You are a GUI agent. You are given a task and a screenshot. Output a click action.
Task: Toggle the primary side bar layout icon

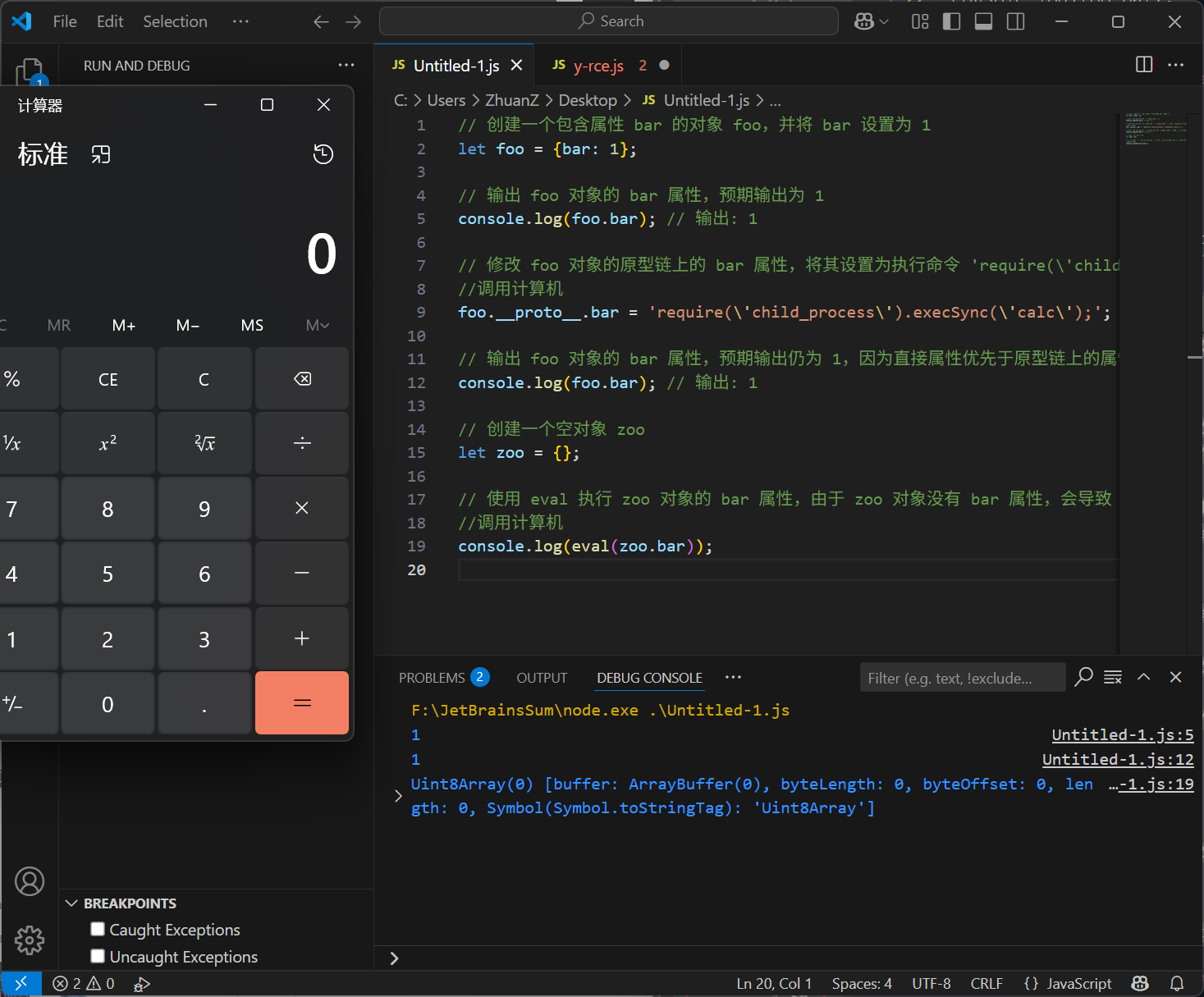pos(951,21)
